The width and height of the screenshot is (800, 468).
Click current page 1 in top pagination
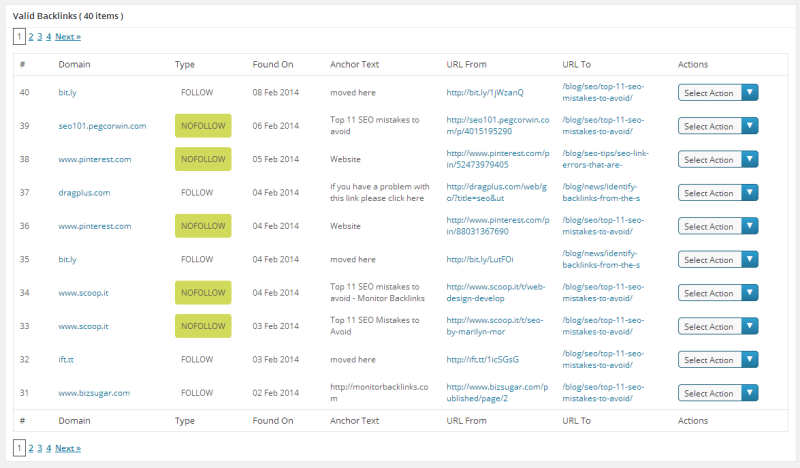(19, 37)
